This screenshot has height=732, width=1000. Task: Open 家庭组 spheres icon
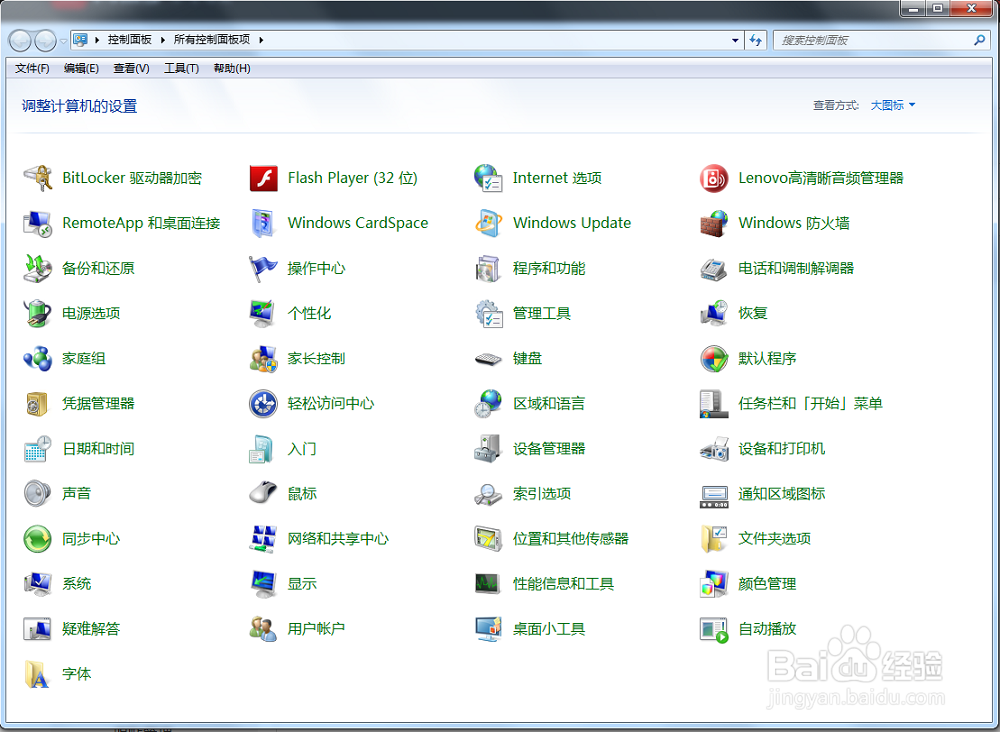click(38, 358)
